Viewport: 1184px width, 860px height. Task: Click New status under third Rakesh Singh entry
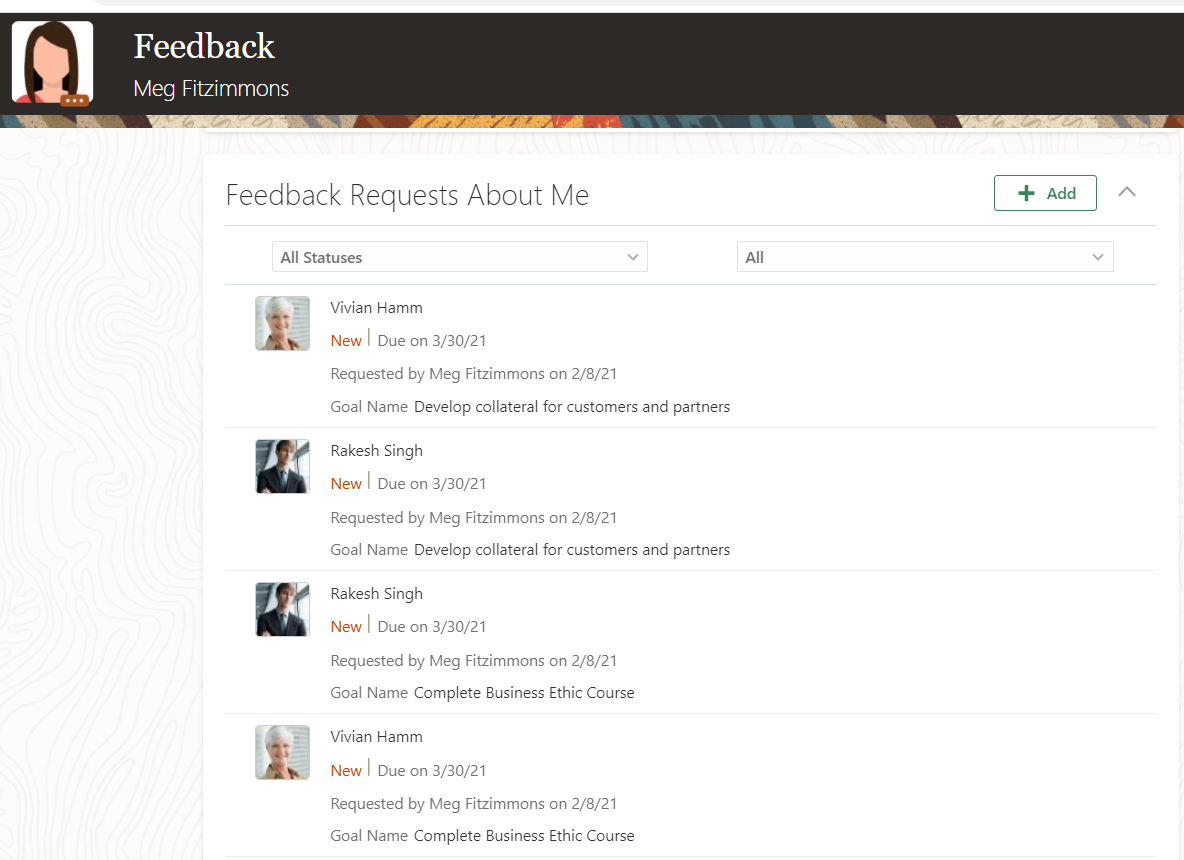pyautogui.click(x=345, y=626)
